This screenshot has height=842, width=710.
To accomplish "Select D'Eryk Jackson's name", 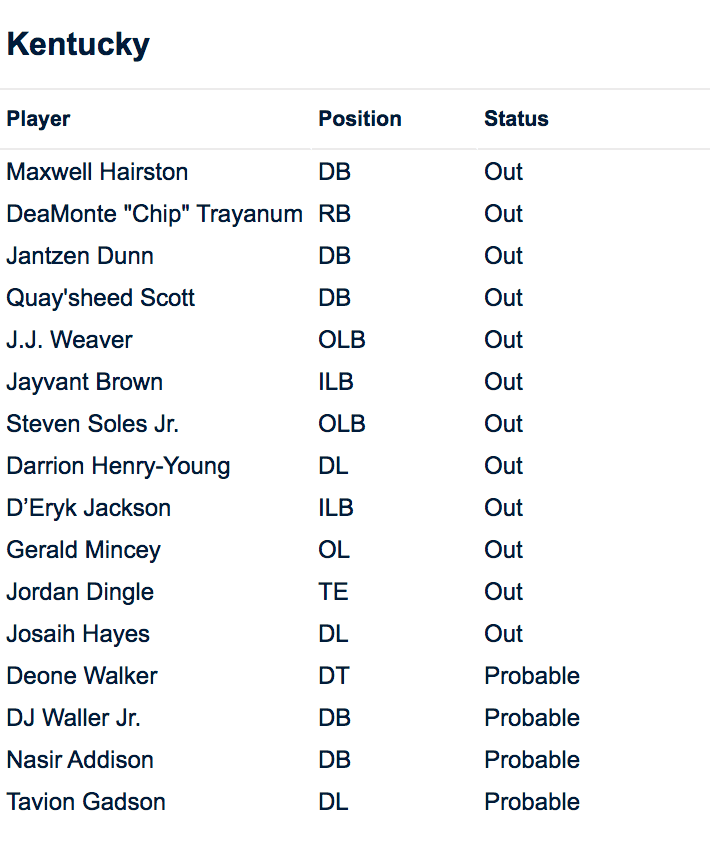I will (x=88, y=508).
